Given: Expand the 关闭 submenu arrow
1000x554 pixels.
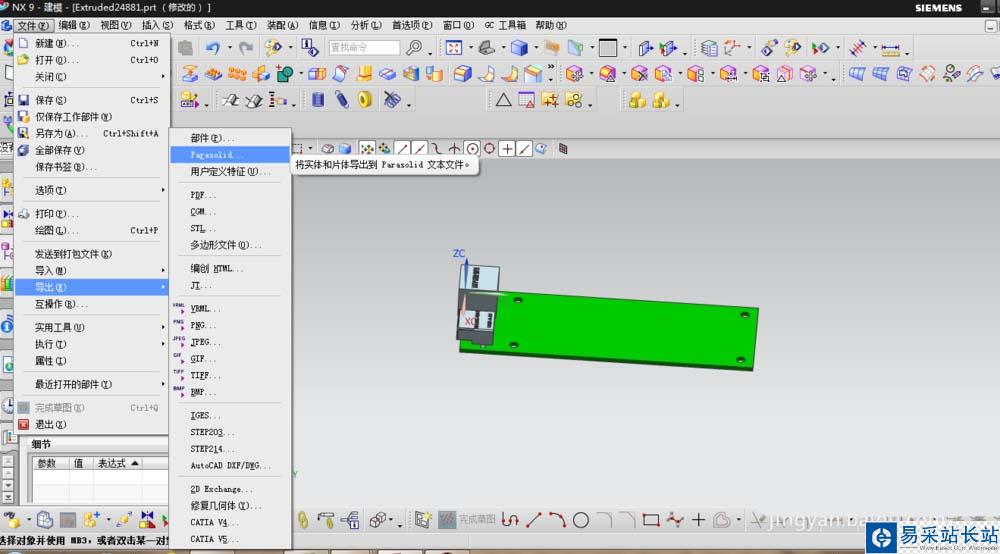Looking at the screenshot, I should coord(163,77).
